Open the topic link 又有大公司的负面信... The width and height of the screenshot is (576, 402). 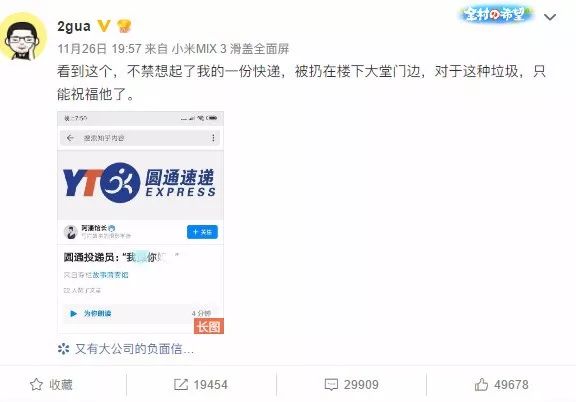tap(134, 349)
